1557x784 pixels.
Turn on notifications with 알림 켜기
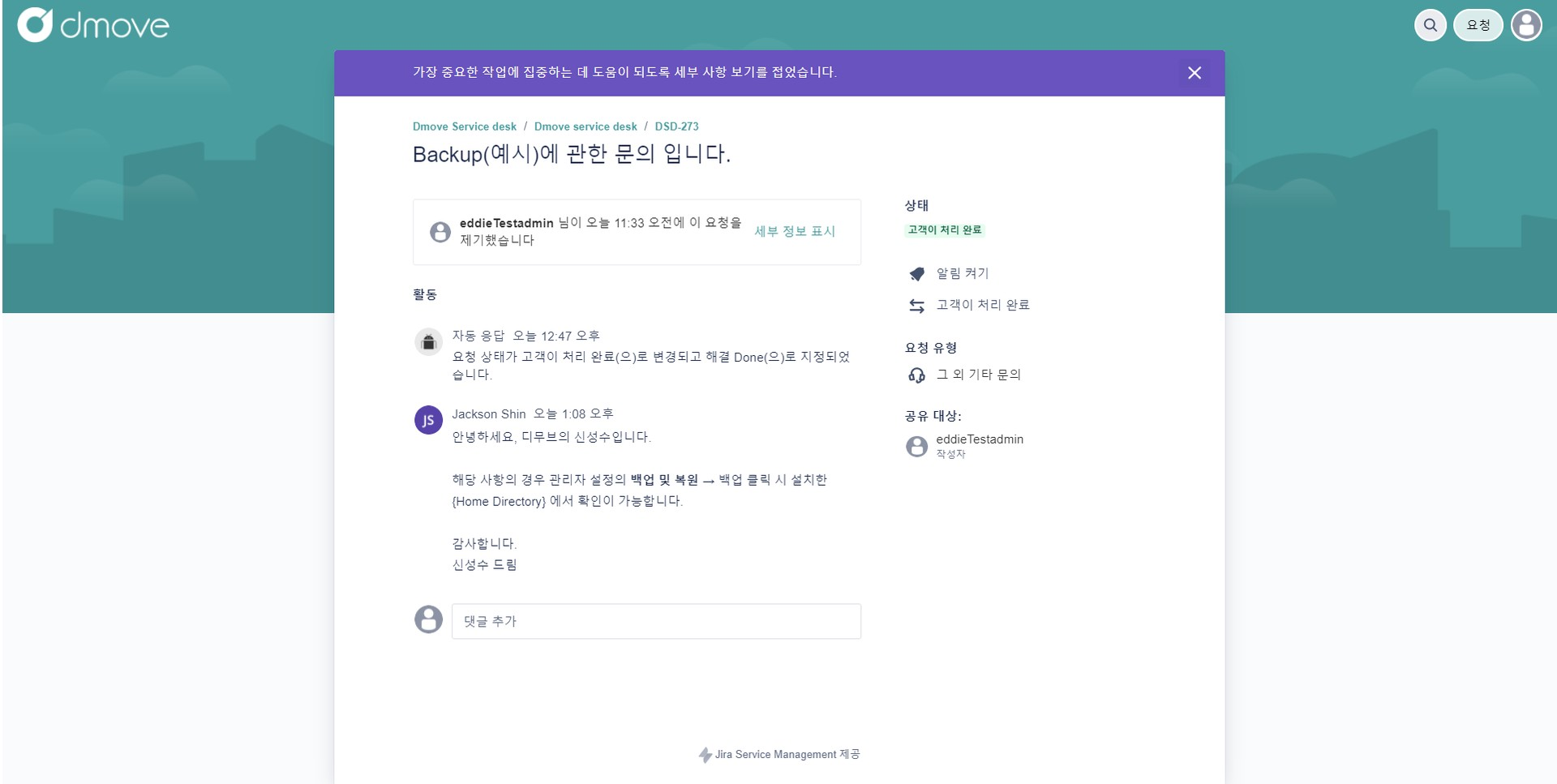963,273
